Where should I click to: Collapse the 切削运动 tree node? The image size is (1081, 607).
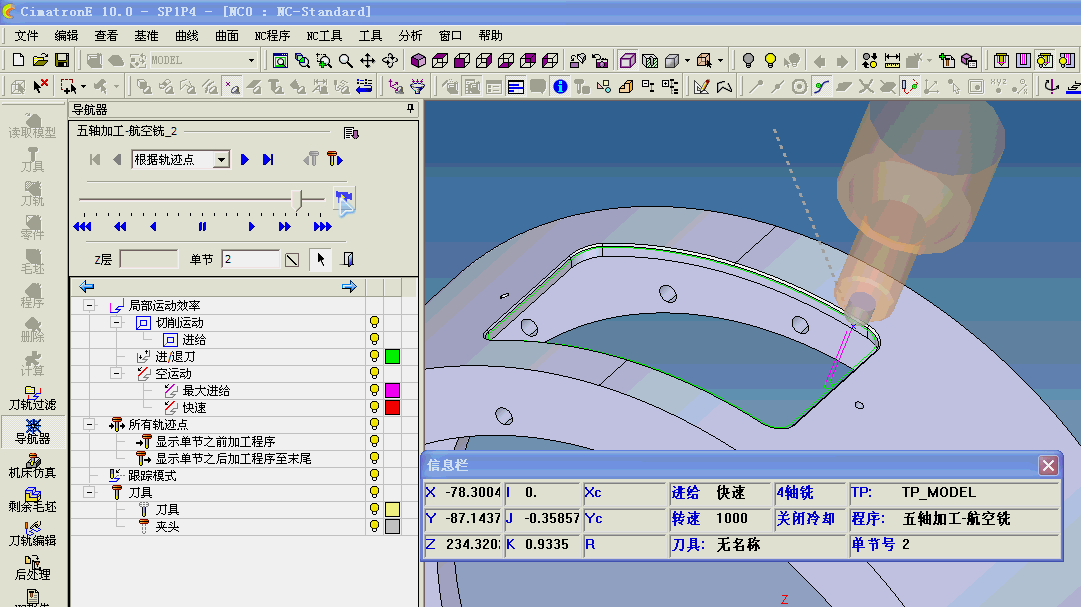pyautogui.click(x=117, y=322)
